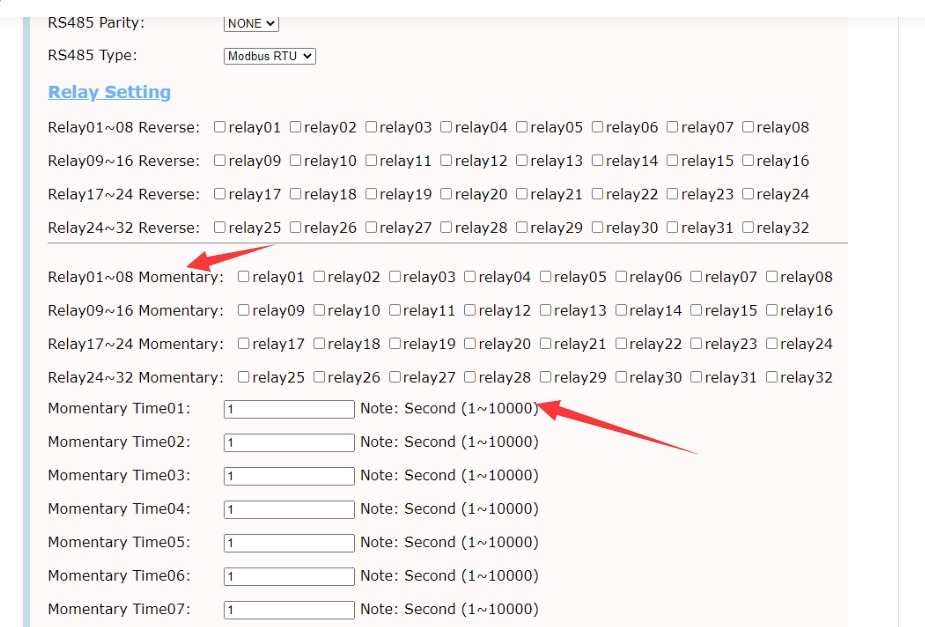Select relay25 in the Reverse row
925x627 pixels.
220,228
